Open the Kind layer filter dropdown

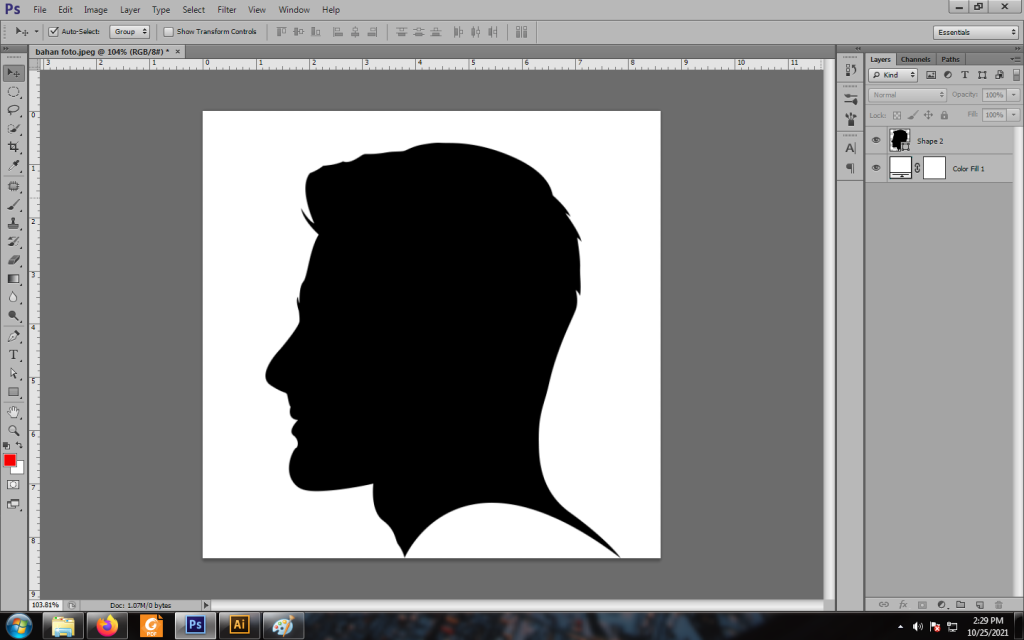tap(893, 75)
